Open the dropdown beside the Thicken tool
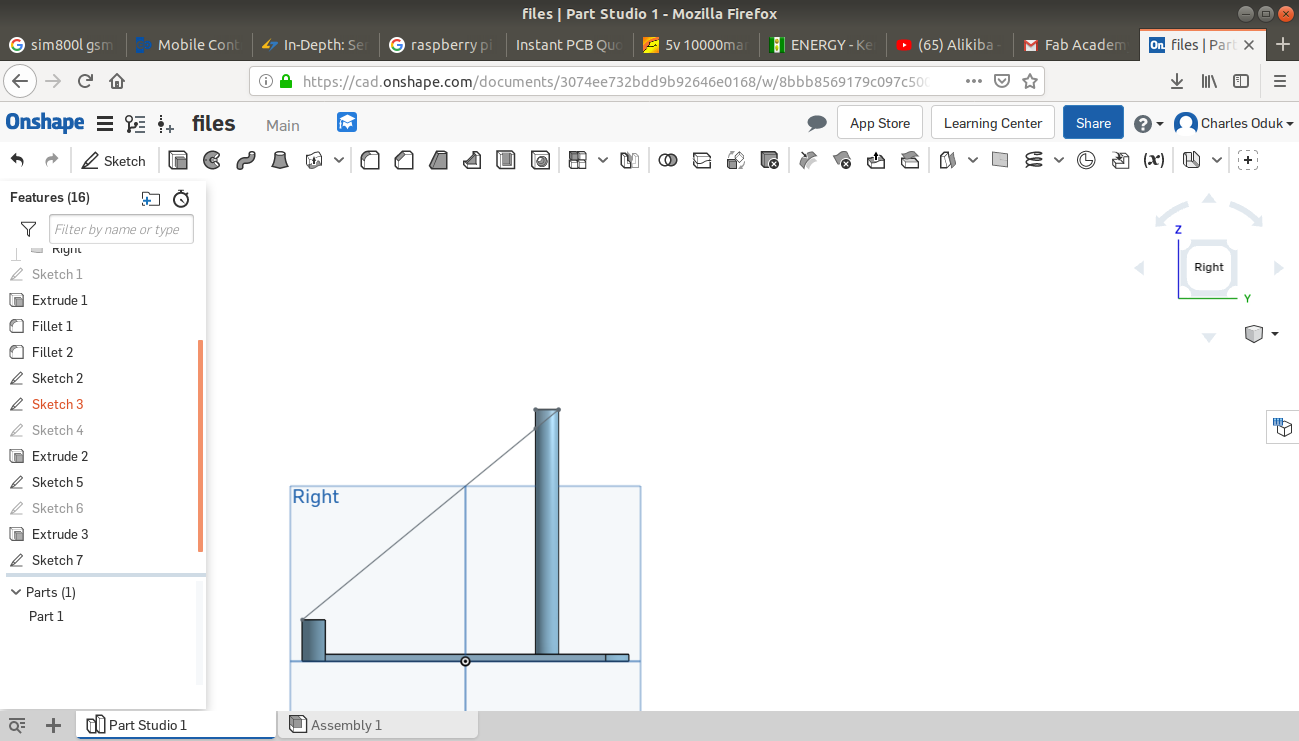This screenshot has height=741, width=1299. [x=339, y=160]
